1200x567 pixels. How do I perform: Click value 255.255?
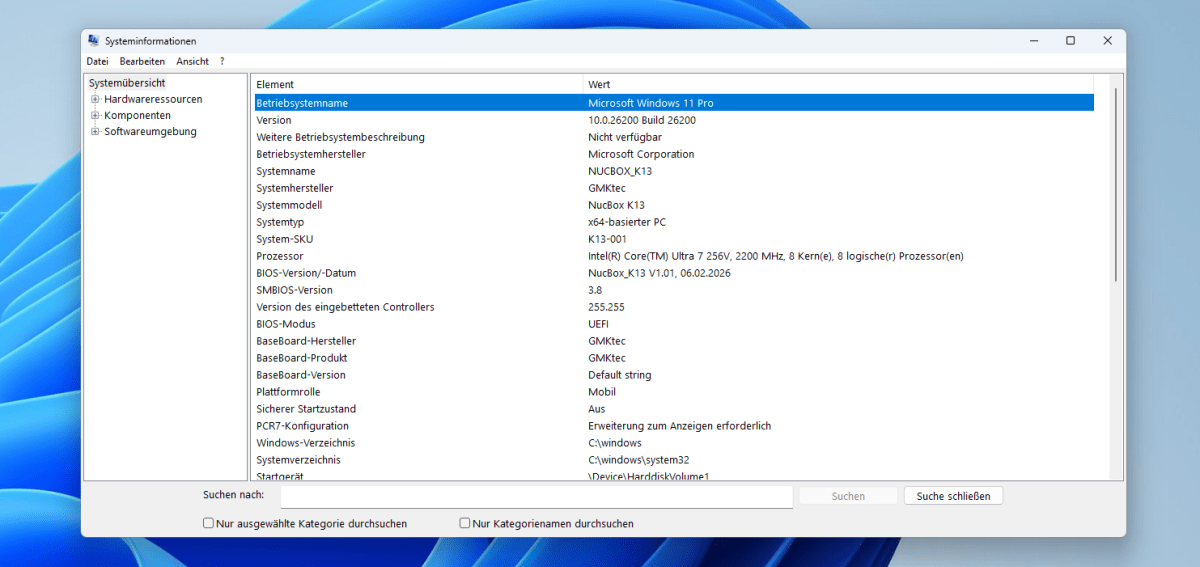pos(606,307)
